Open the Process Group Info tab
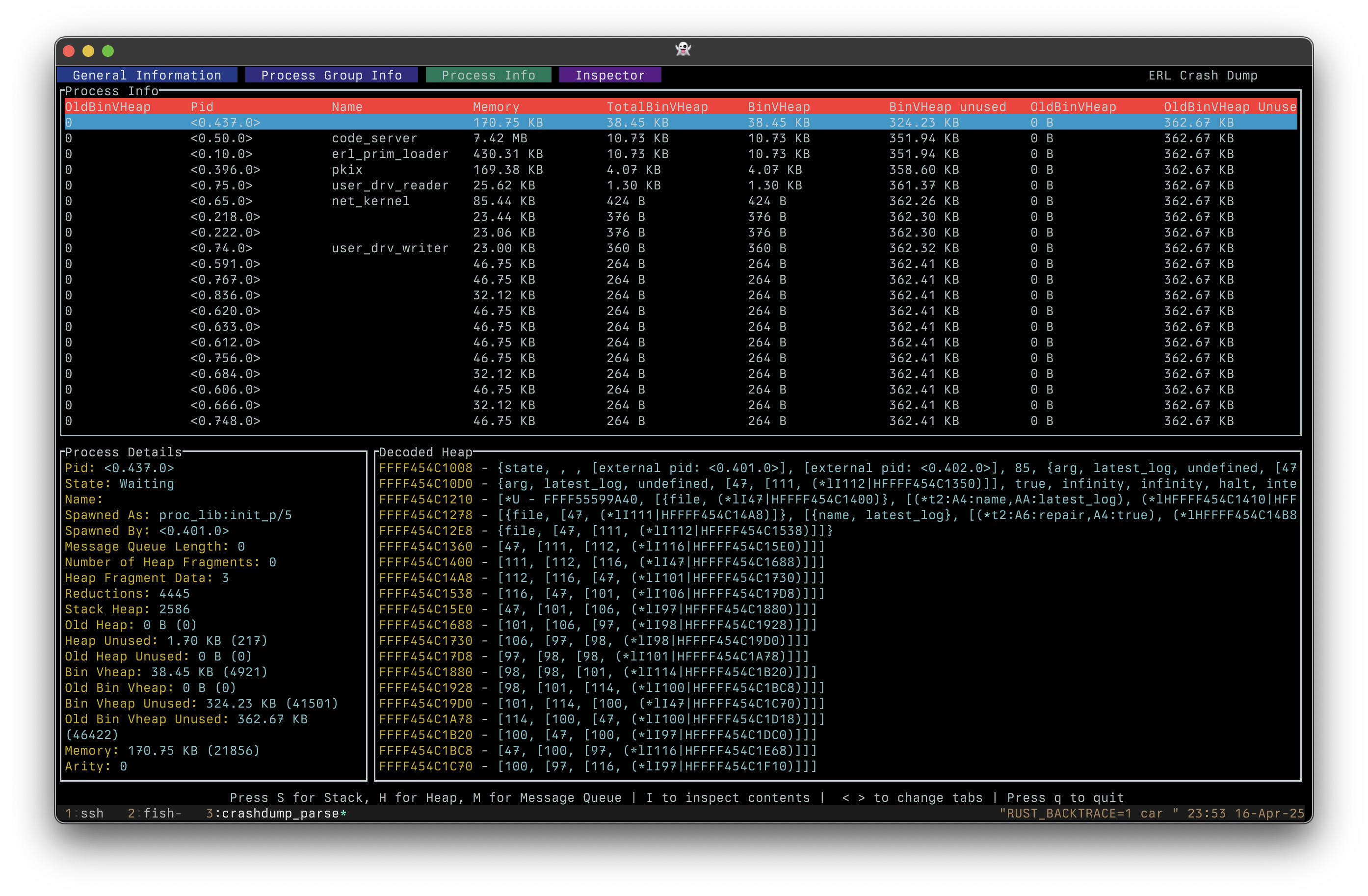This screenshot has width=1368, height=896. [x=331, y=75]
